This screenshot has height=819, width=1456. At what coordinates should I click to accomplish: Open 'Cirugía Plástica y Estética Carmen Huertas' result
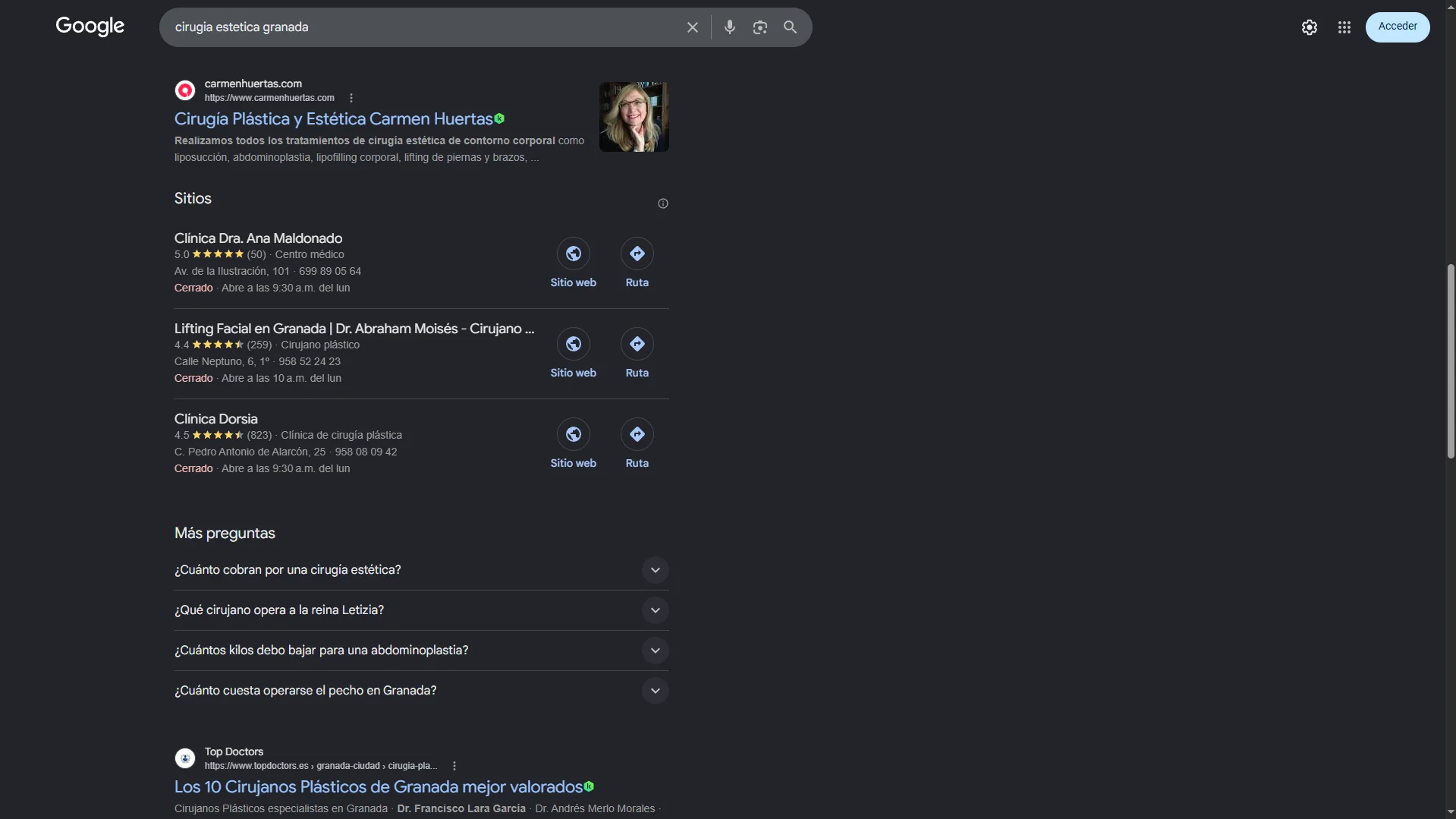click(334, 119)
